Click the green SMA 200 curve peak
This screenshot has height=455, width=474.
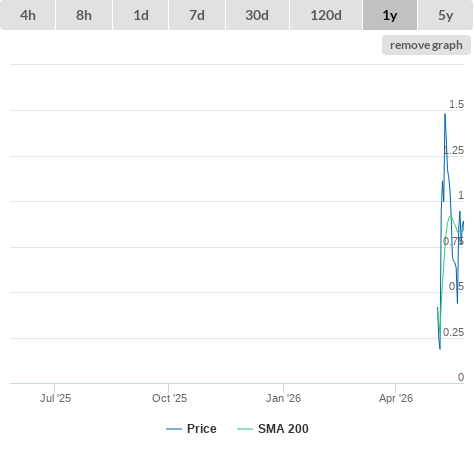451,216
